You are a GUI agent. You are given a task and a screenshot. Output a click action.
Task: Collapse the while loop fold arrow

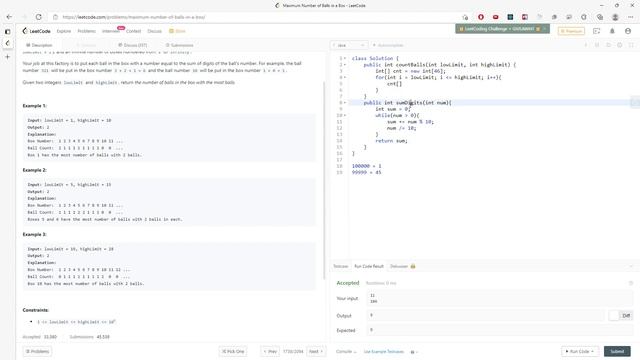tap(345, 116)
